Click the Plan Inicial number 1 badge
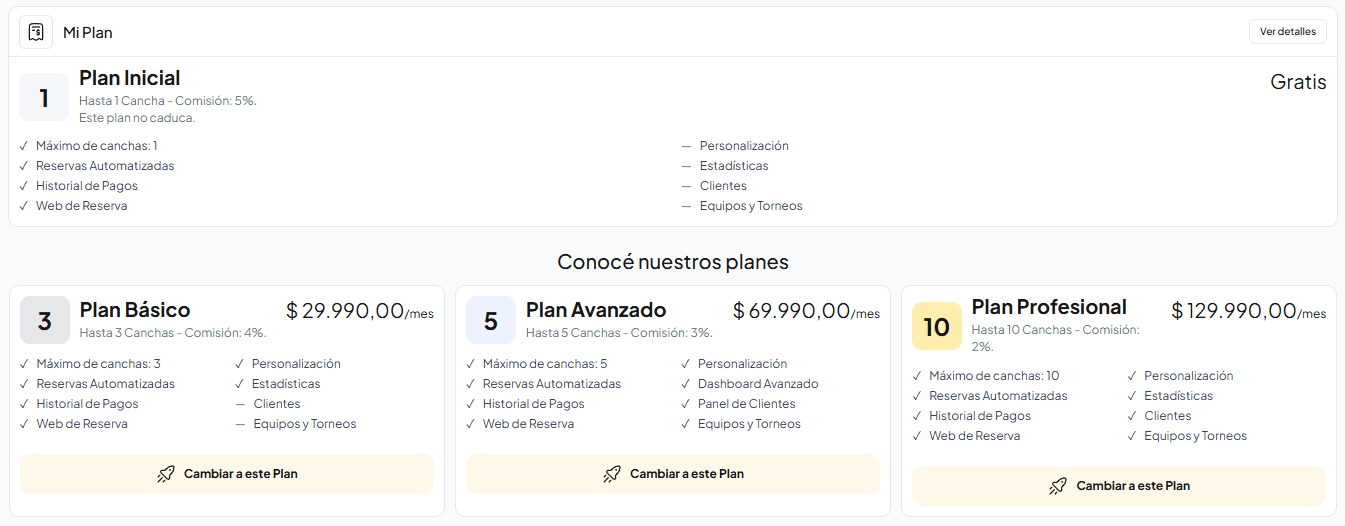Viewport: 1345px width, 526px height. point(44,97)
